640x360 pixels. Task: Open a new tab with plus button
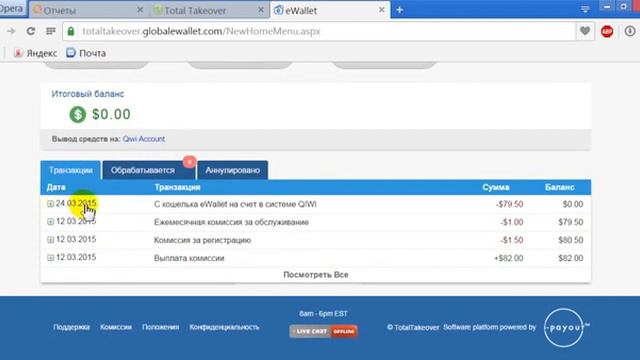(400, 10)
